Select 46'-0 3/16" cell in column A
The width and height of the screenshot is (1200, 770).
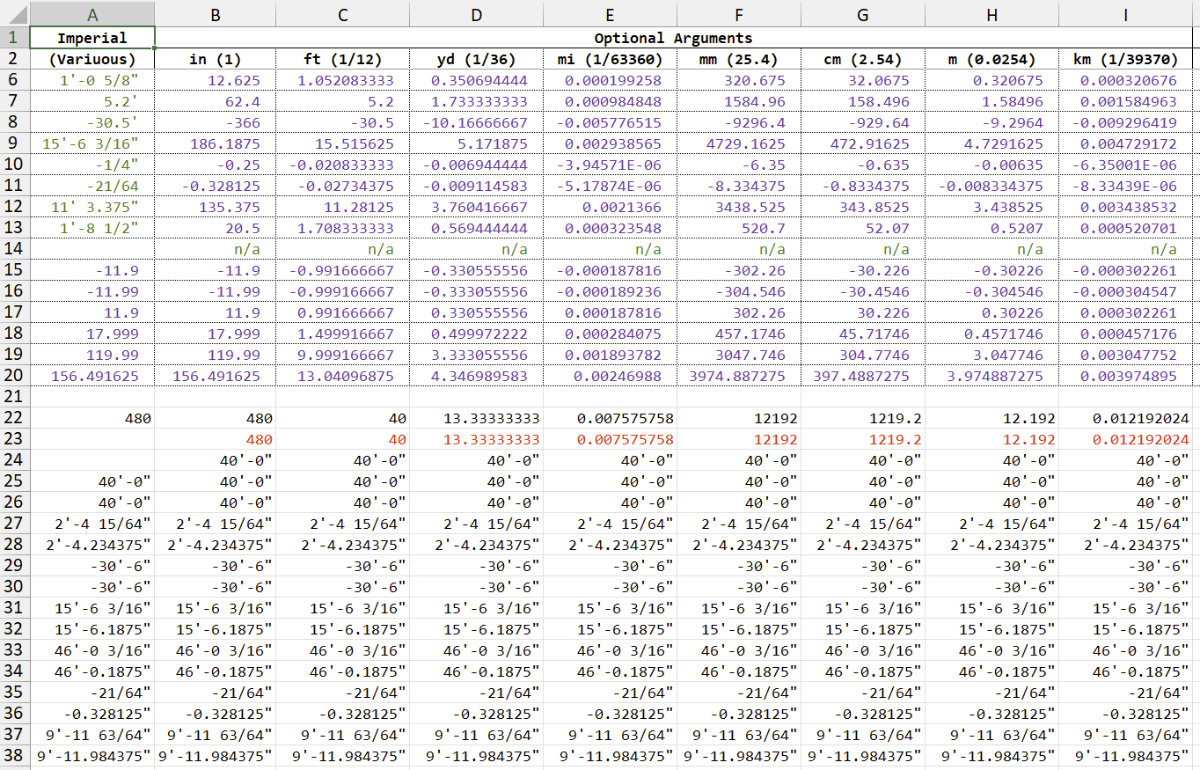coord(93,649)
